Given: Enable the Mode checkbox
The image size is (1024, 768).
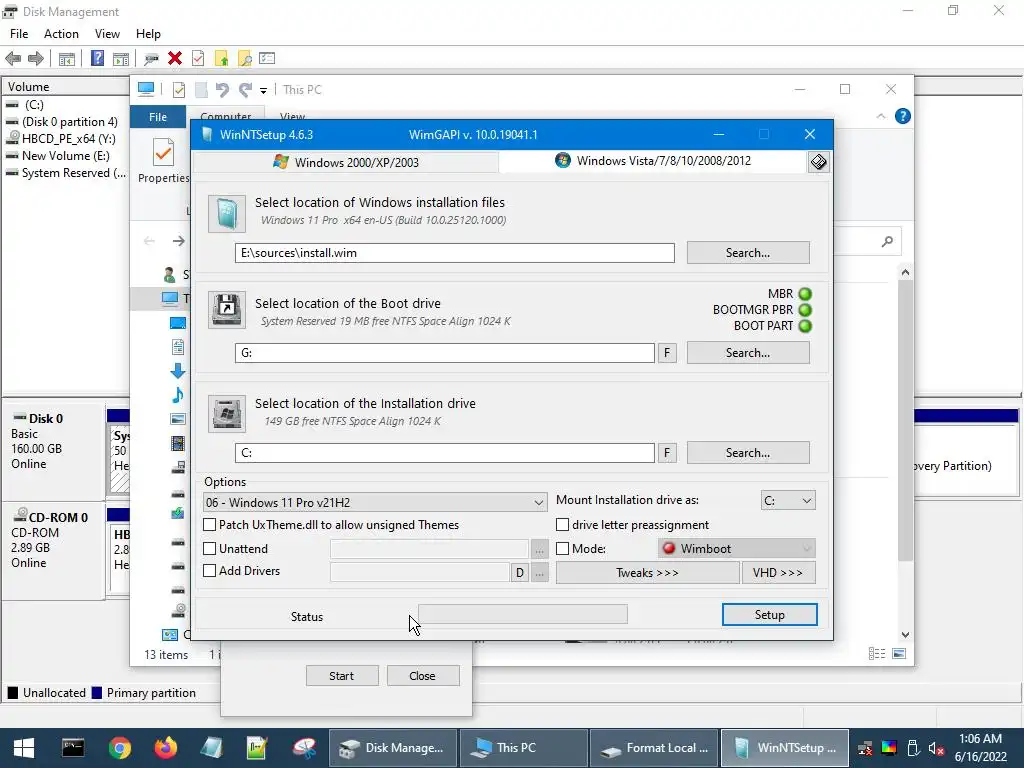Looking at the screenshot, I should [x=562, y=549].
